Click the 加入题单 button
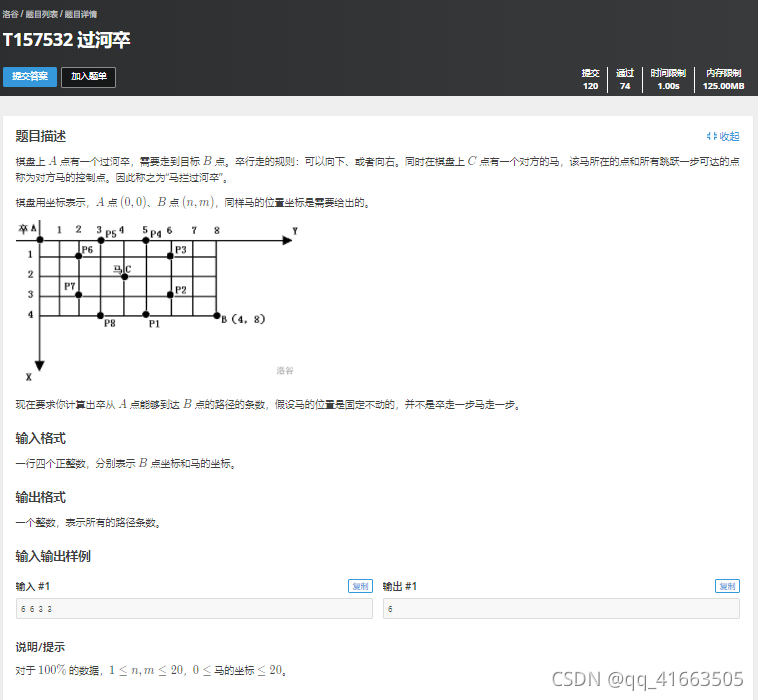The width and height of the screenshot is (758, 700). pyautogui.click(x=88, y=77)
